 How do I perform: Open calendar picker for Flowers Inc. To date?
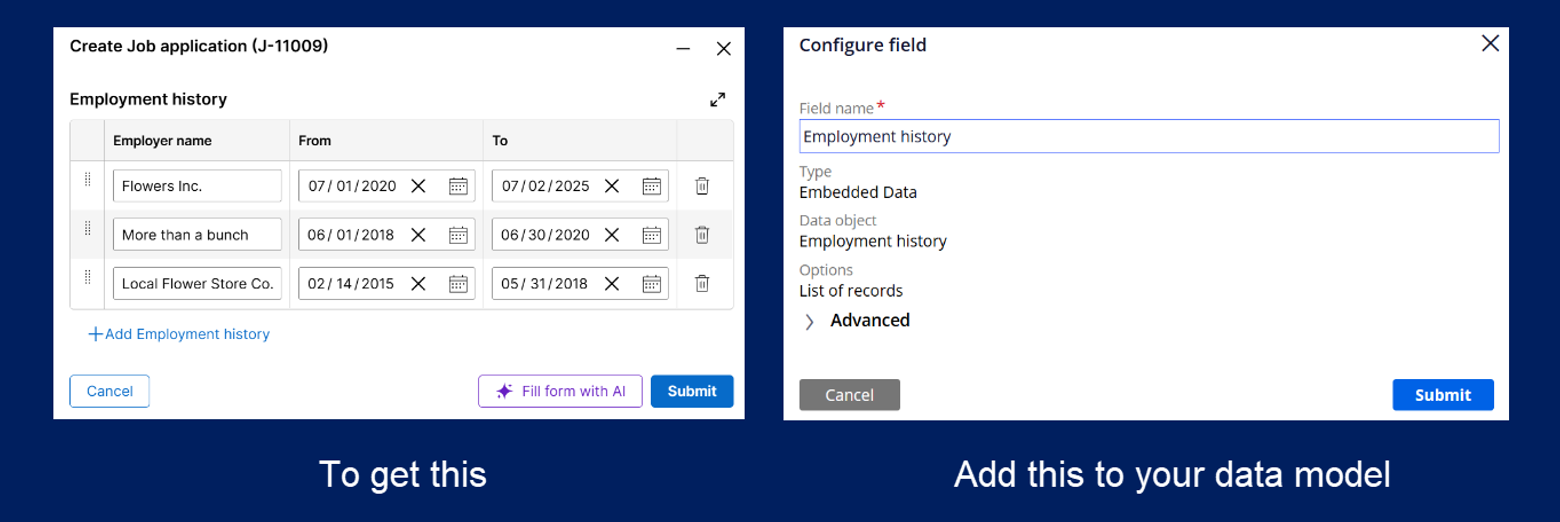point(651,186)
